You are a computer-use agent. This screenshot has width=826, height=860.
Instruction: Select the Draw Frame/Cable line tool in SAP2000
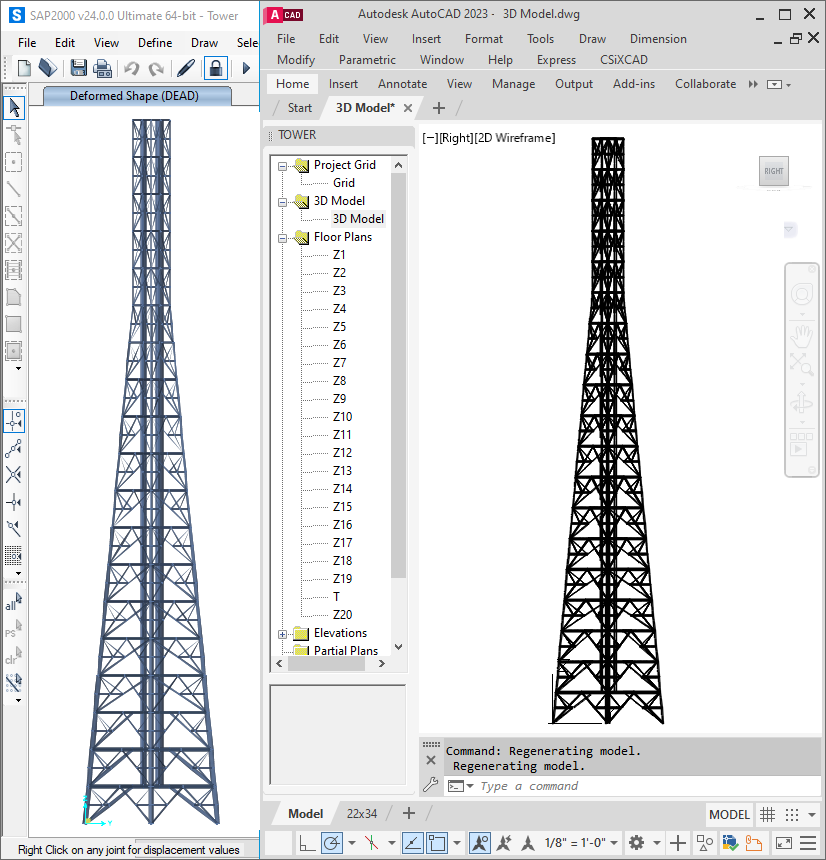coord(14,189)
